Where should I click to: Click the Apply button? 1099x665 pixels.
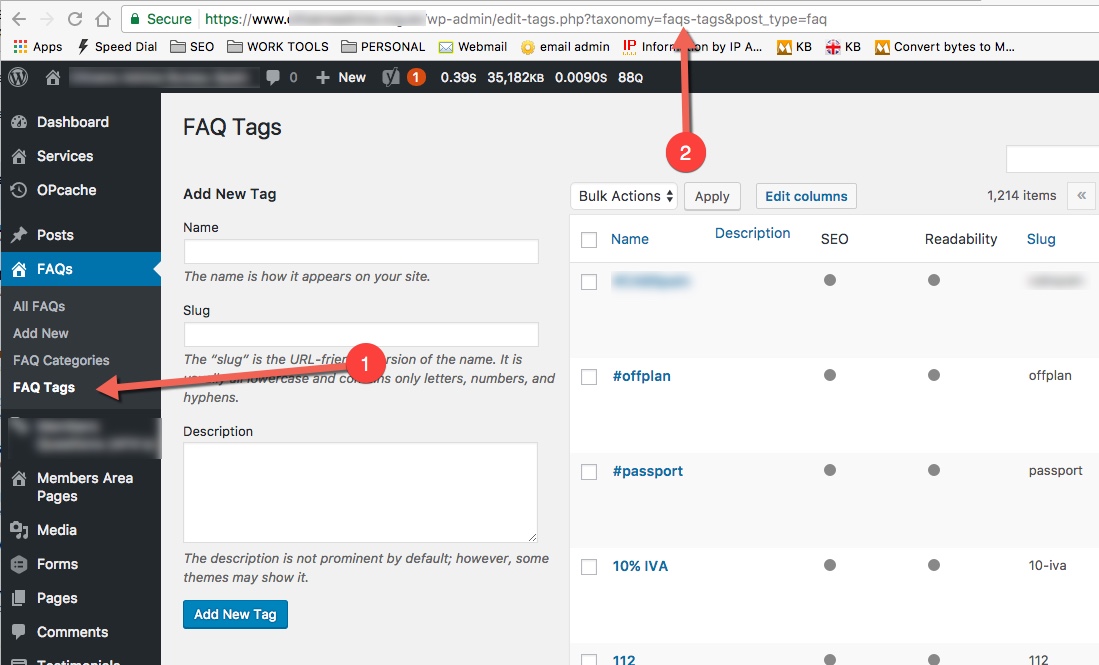tap(712, 196)
